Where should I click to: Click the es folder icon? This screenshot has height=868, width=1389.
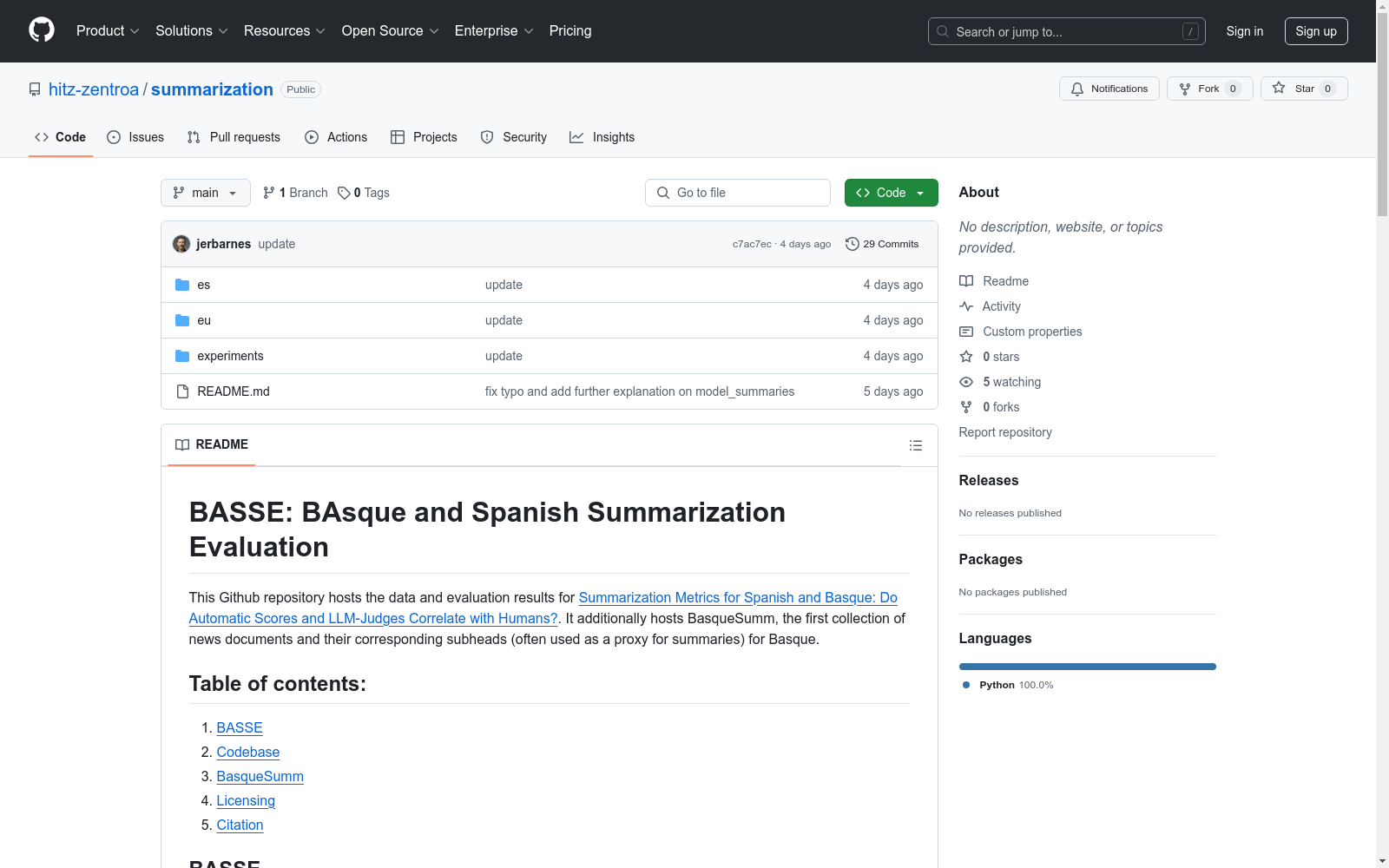tap(182, 285)
